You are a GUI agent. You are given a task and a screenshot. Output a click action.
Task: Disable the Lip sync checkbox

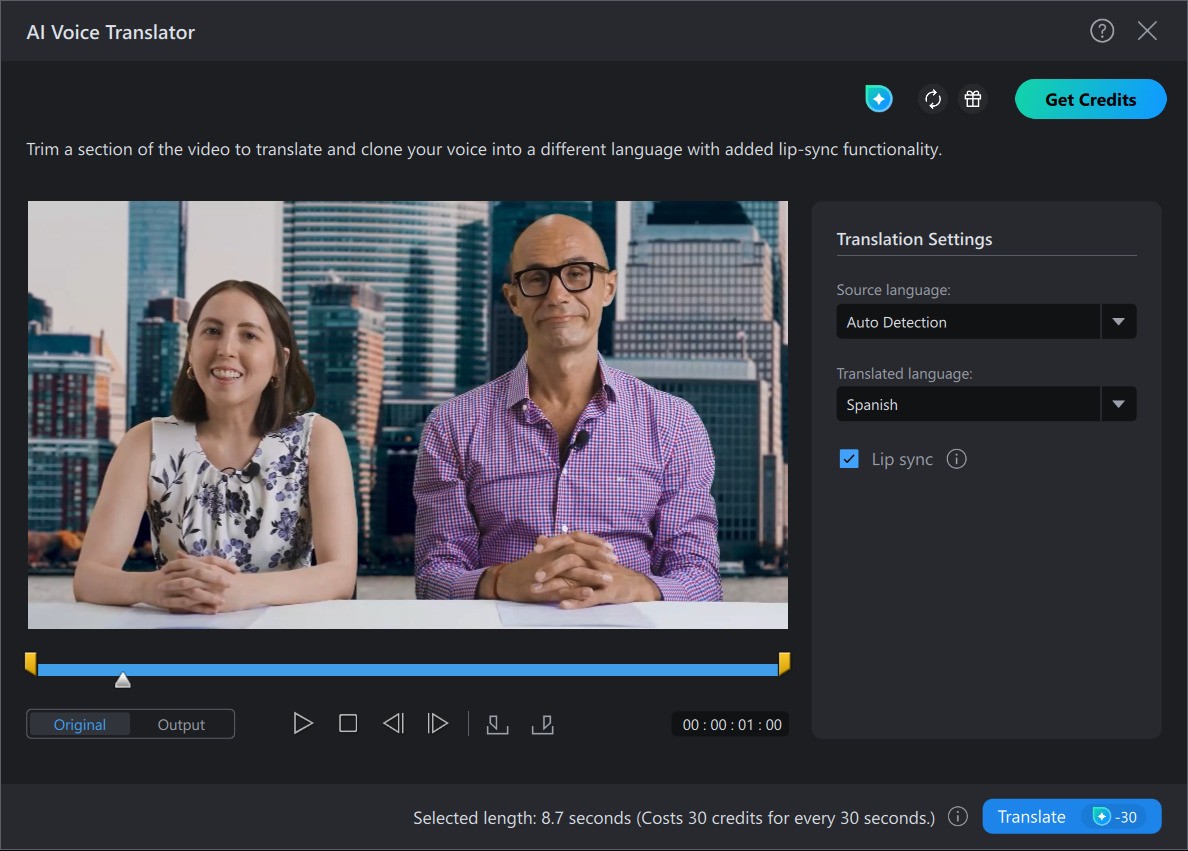tap(850, 459)
